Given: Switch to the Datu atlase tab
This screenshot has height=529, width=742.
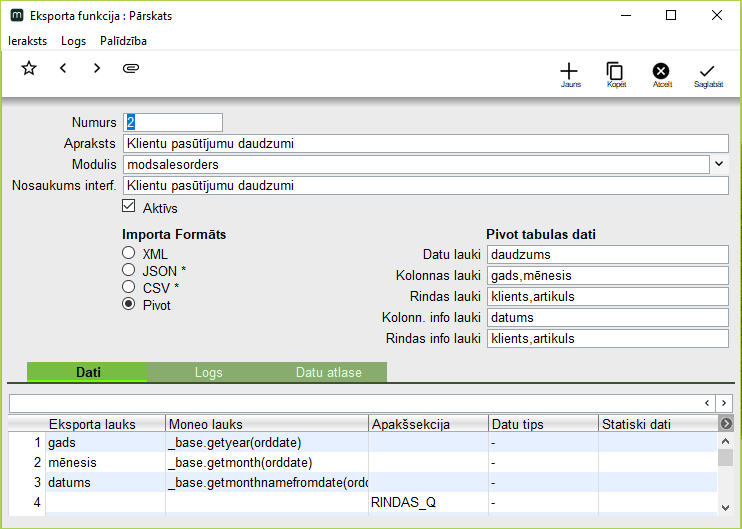Looking at the screenshot, I should click(x=329, y=372).
